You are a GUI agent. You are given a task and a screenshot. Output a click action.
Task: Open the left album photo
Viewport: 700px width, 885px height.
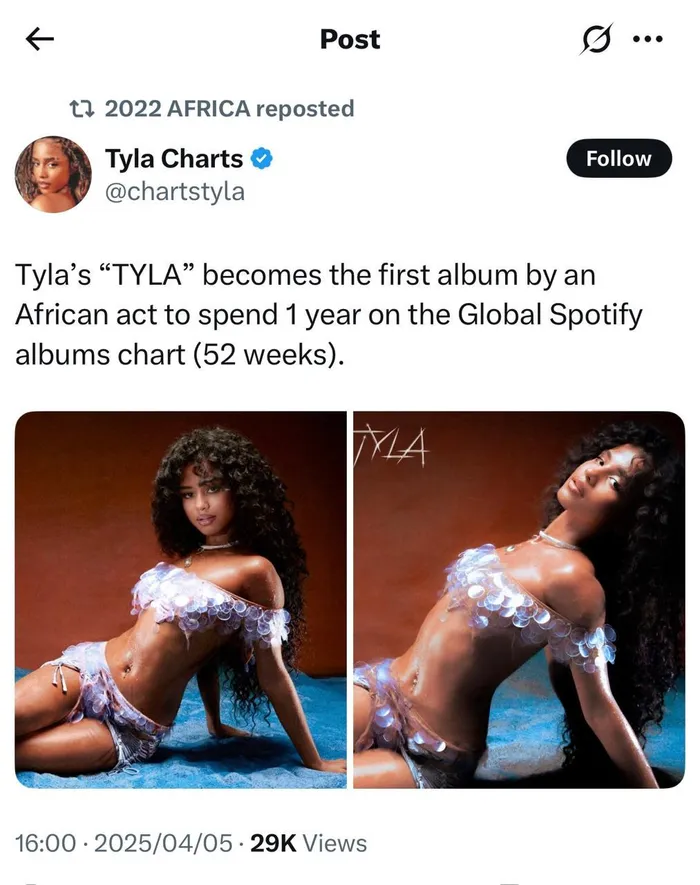click(181, 599)
